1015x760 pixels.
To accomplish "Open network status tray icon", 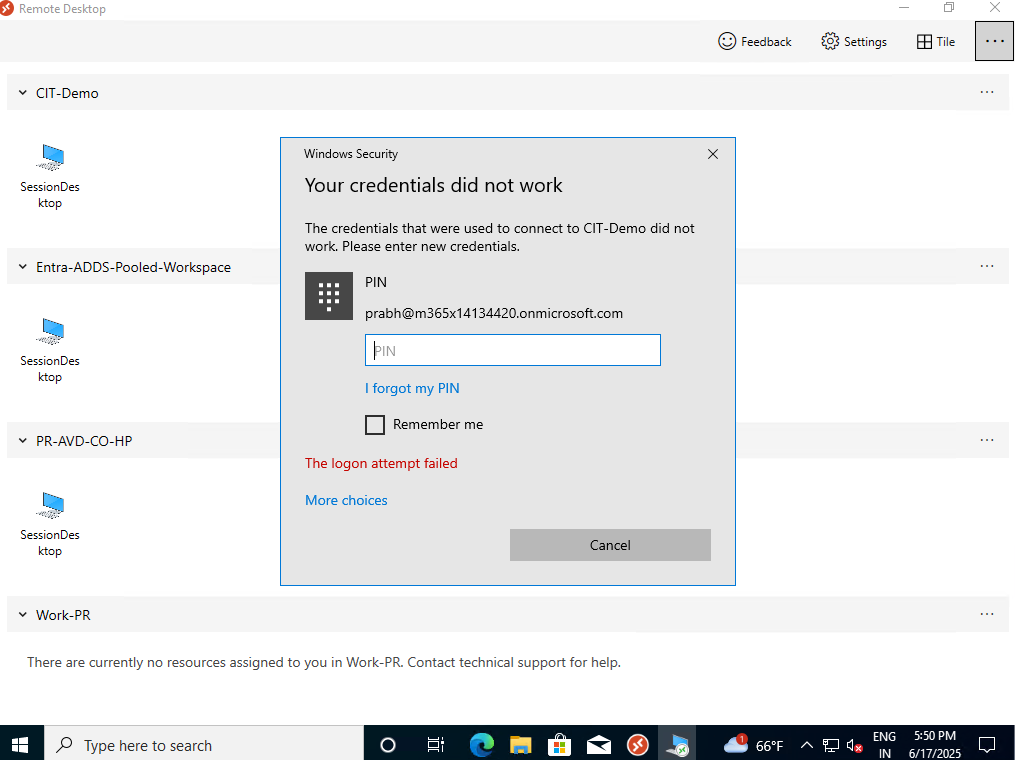I will click(x=831, y=745).
